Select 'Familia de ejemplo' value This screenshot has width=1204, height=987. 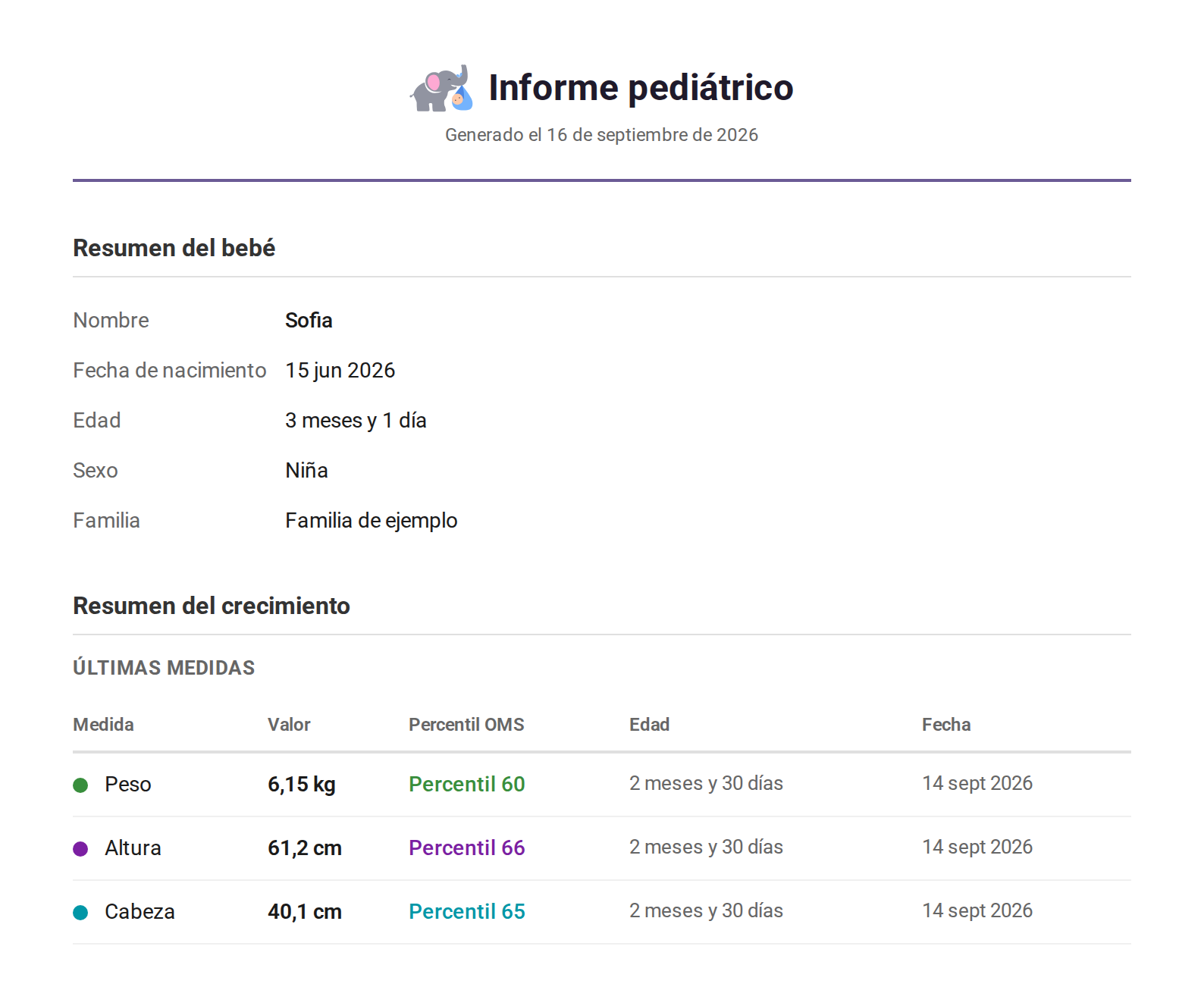tap(371, 520)
